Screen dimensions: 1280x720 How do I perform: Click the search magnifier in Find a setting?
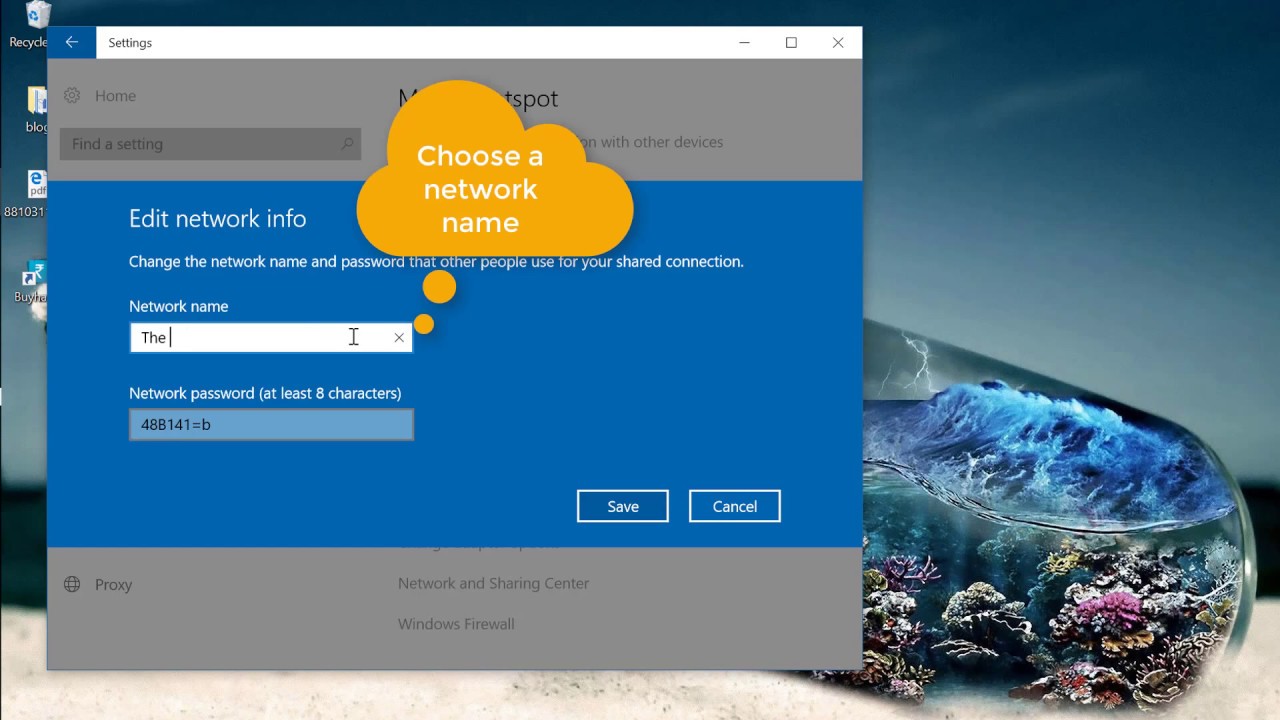click(x=347, y=144)
